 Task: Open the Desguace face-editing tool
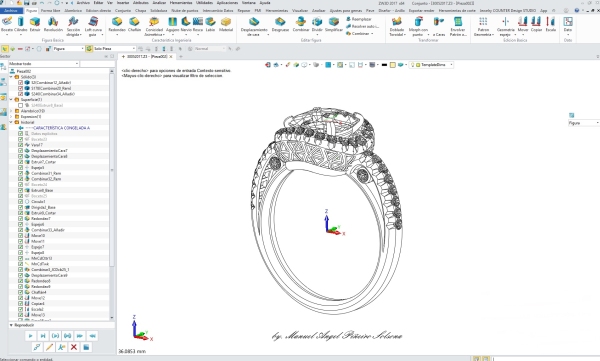(280, 23)
